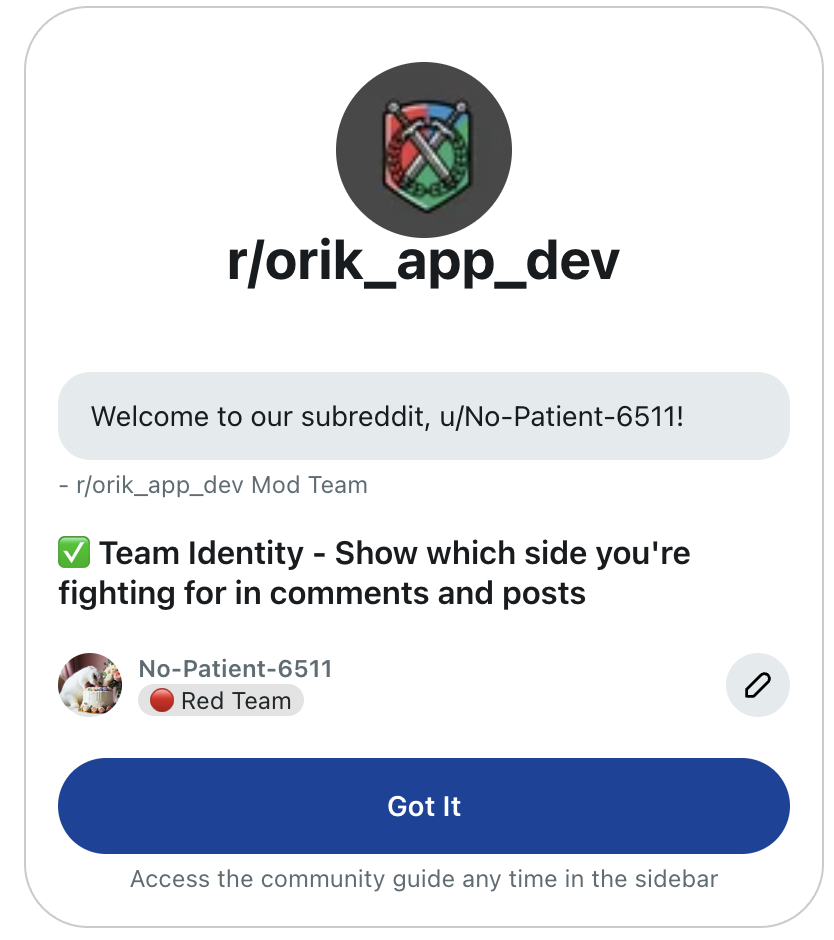Open the No-Patient-6511 avatar picture

pyautogui.click(x=90, y=685)
